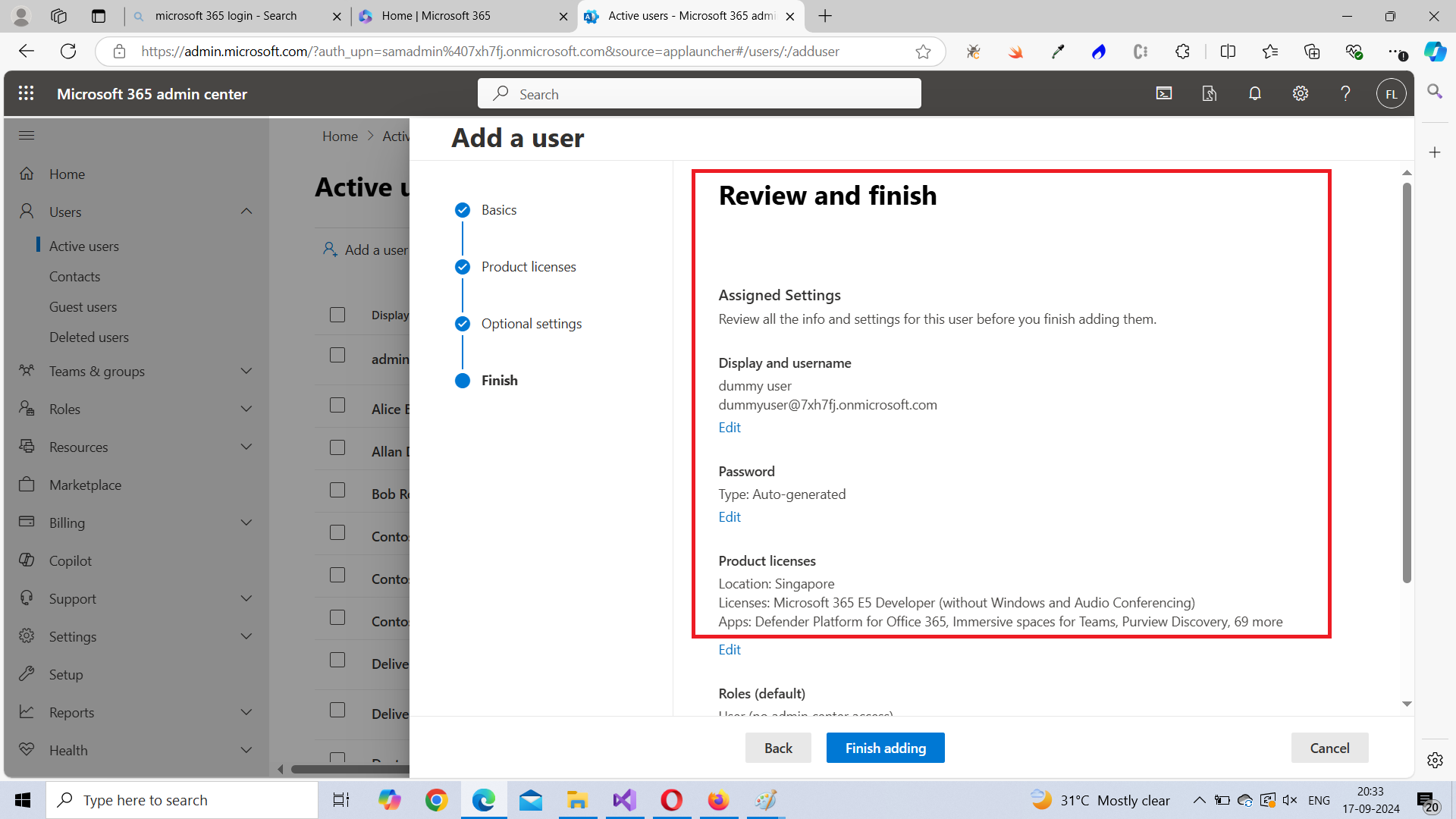
Task: Expand the Resources navigation section
Action: [x=246, y=447]
